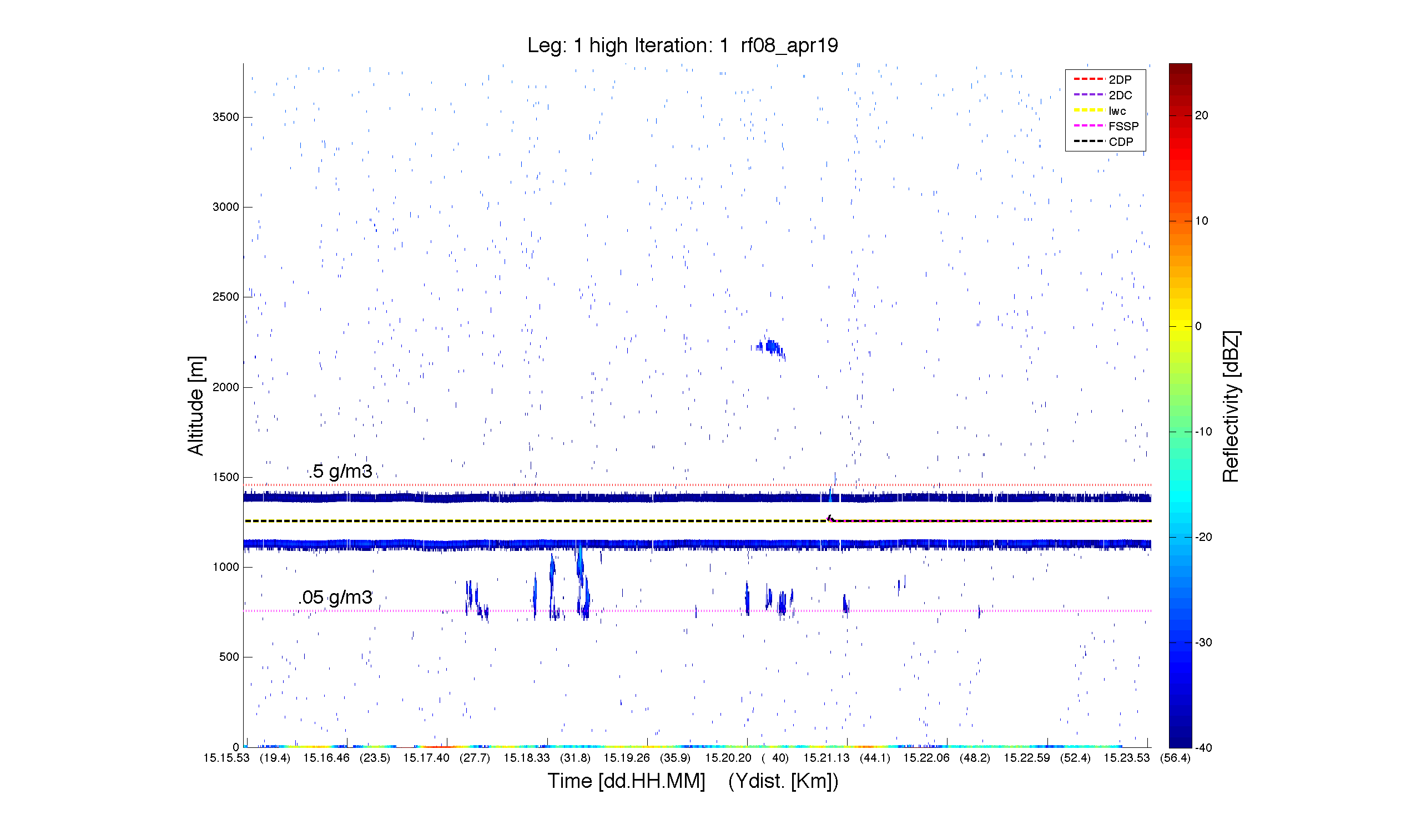
Task: Click the isolated blue echo near 2200 m
Action: [770, 348]
